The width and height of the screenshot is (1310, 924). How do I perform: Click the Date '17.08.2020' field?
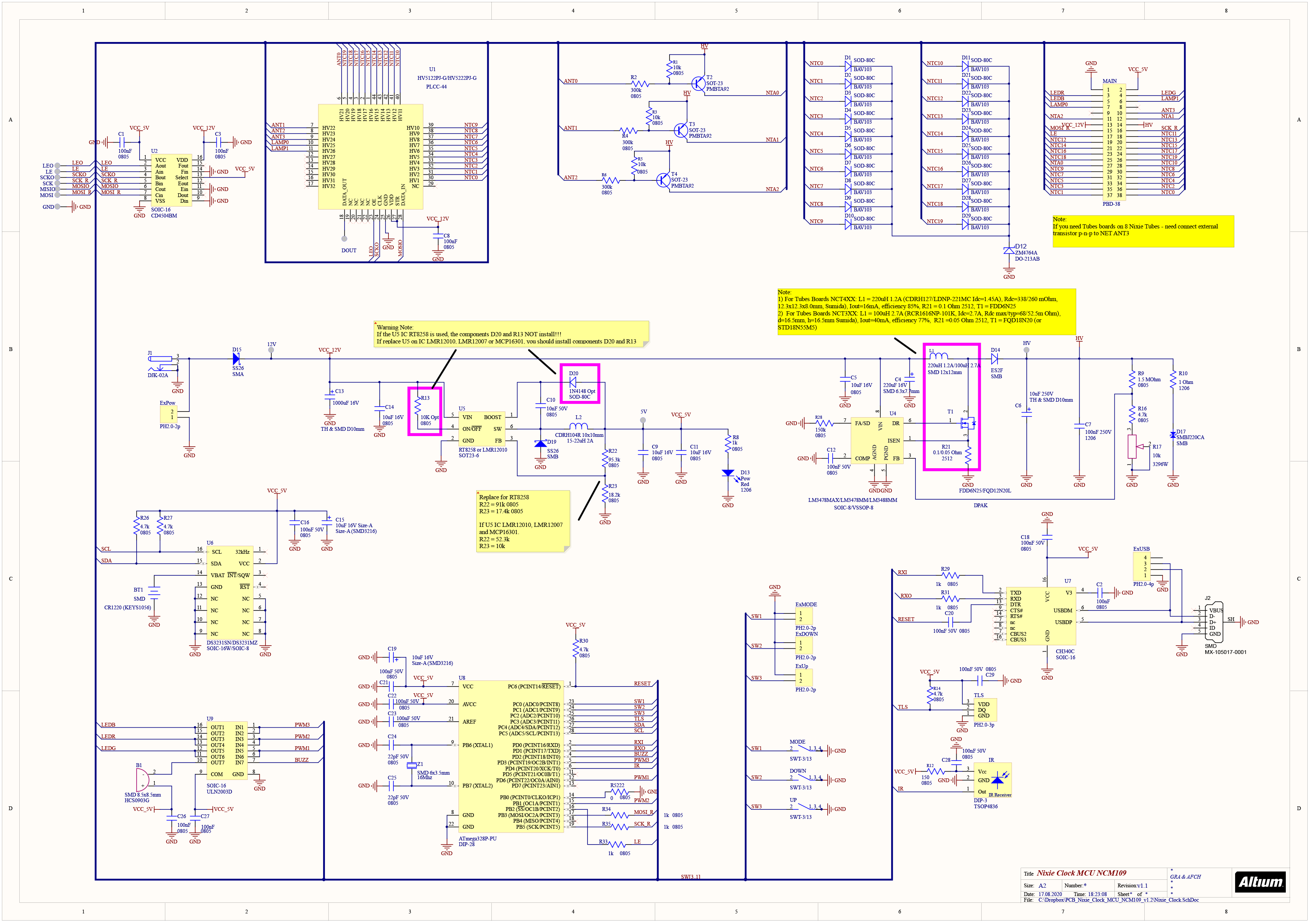[x=1050, y=894]
